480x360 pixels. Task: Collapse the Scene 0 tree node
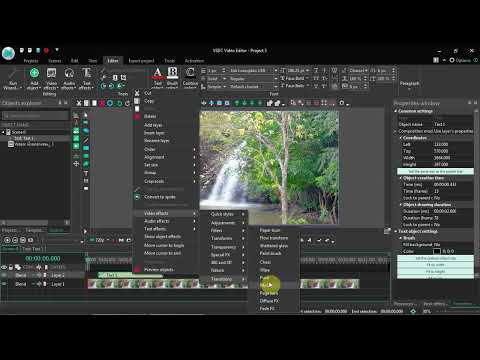coord(3,132)
